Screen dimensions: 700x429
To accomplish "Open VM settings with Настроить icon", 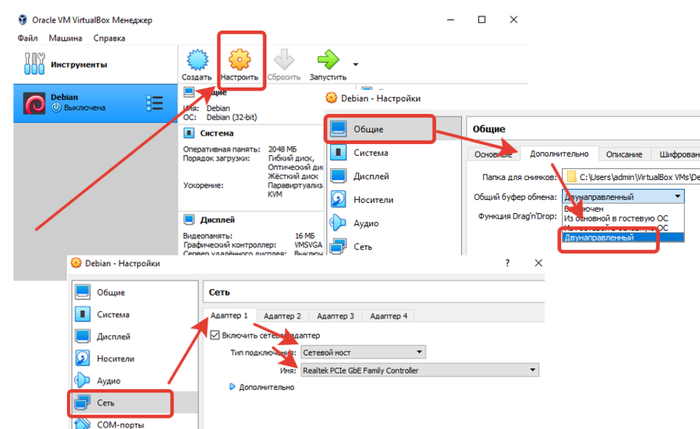I will tap(240, 60).
